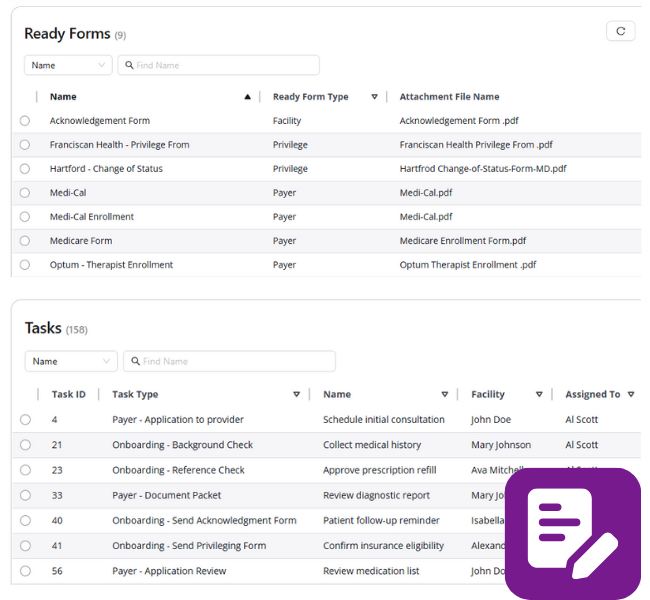Click the Task Type column filter icon

[x=296, y=394]
